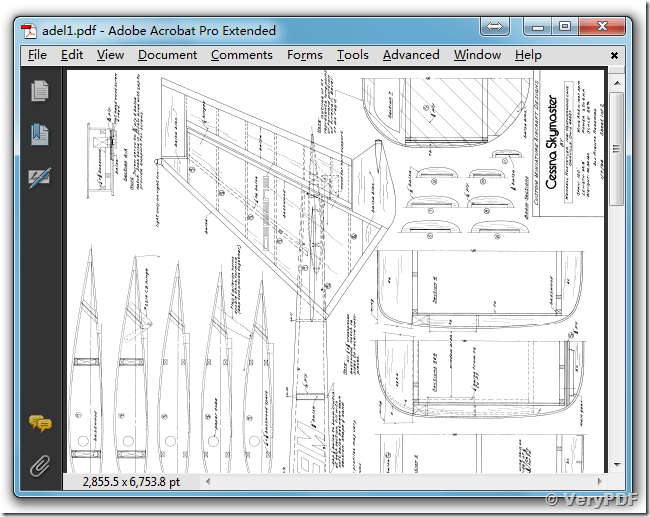
Task: Open the File menu
Action: (37, 55)
